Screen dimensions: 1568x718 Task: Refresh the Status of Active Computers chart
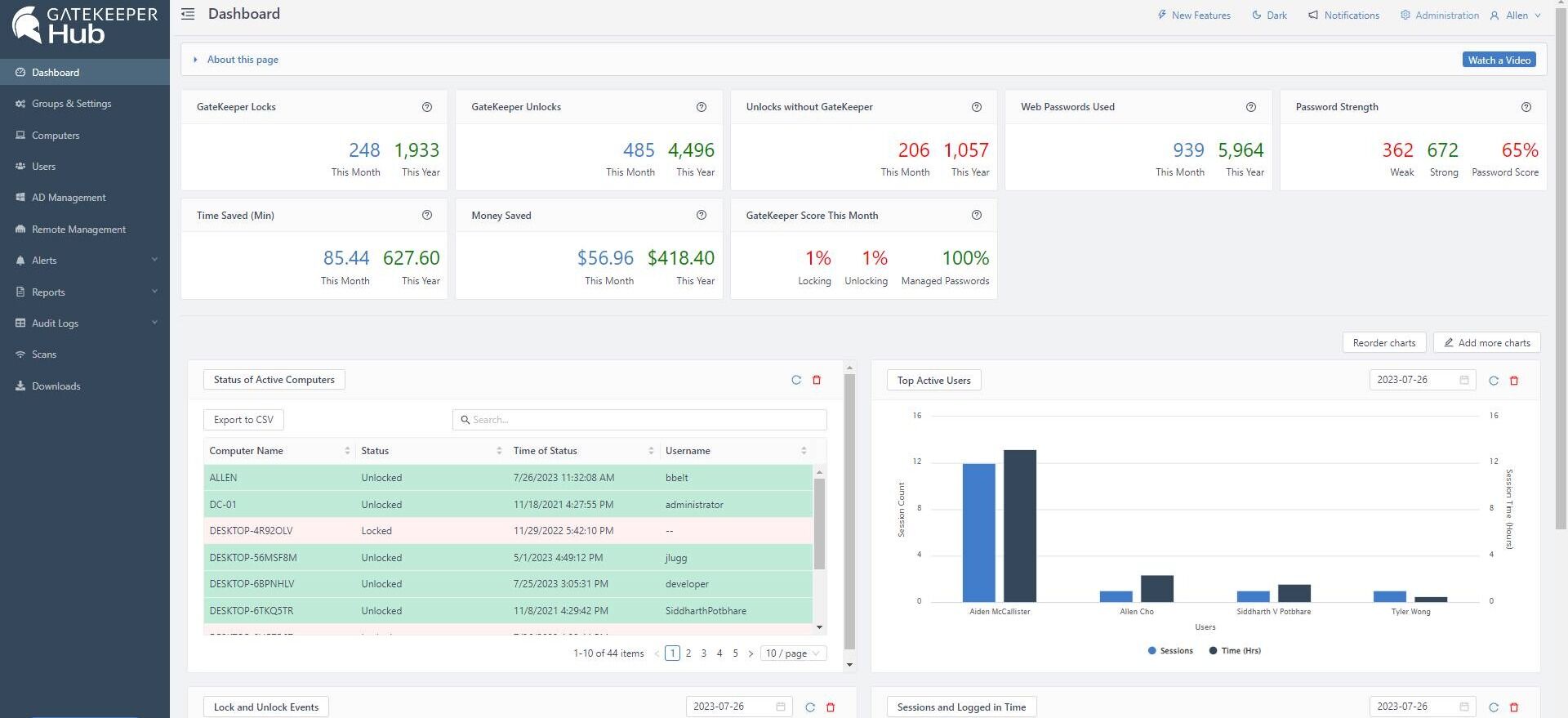(x=796, y=380)
